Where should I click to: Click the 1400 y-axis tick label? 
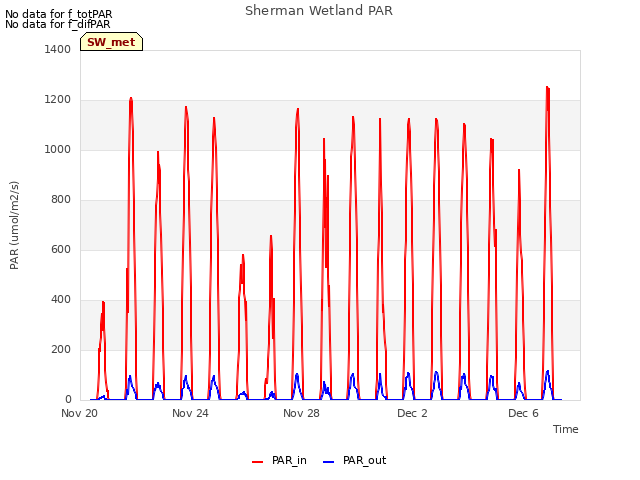tap(58, 49)
